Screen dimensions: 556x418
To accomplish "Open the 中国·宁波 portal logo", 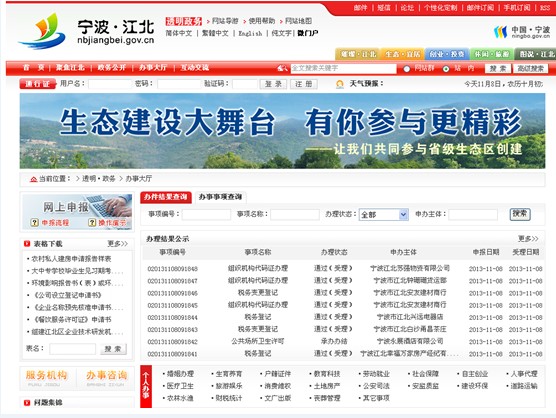I will pos(522,32).
